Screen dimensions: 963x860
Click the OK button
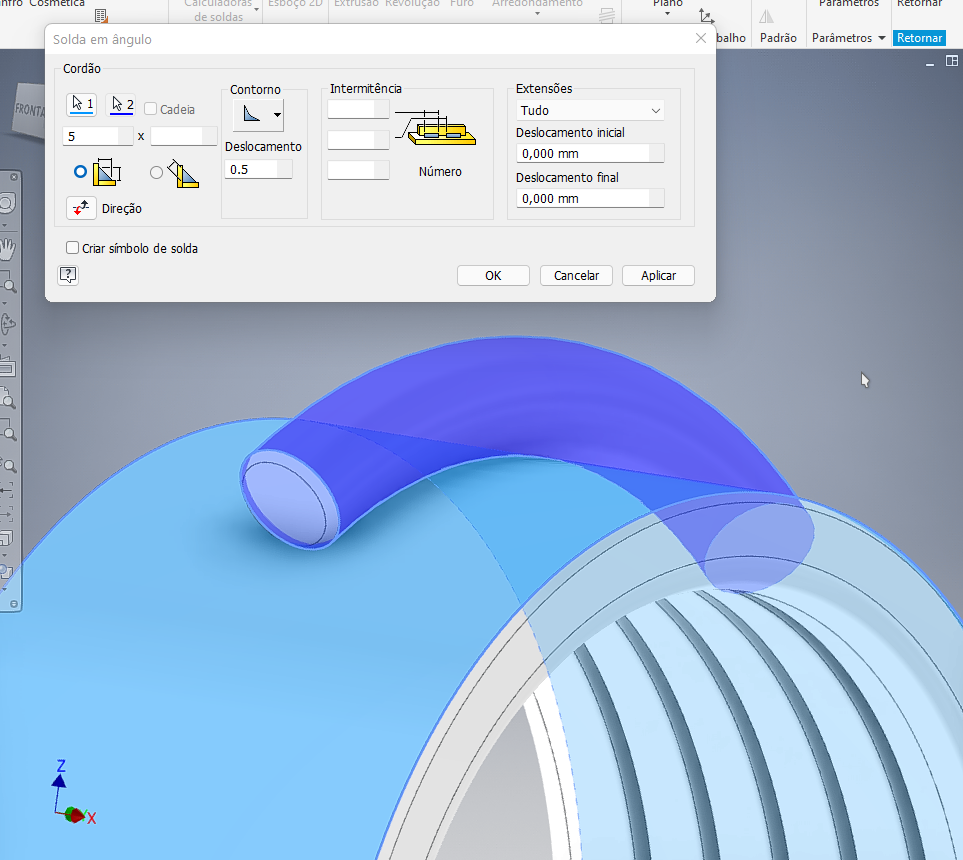click(493, 276)
